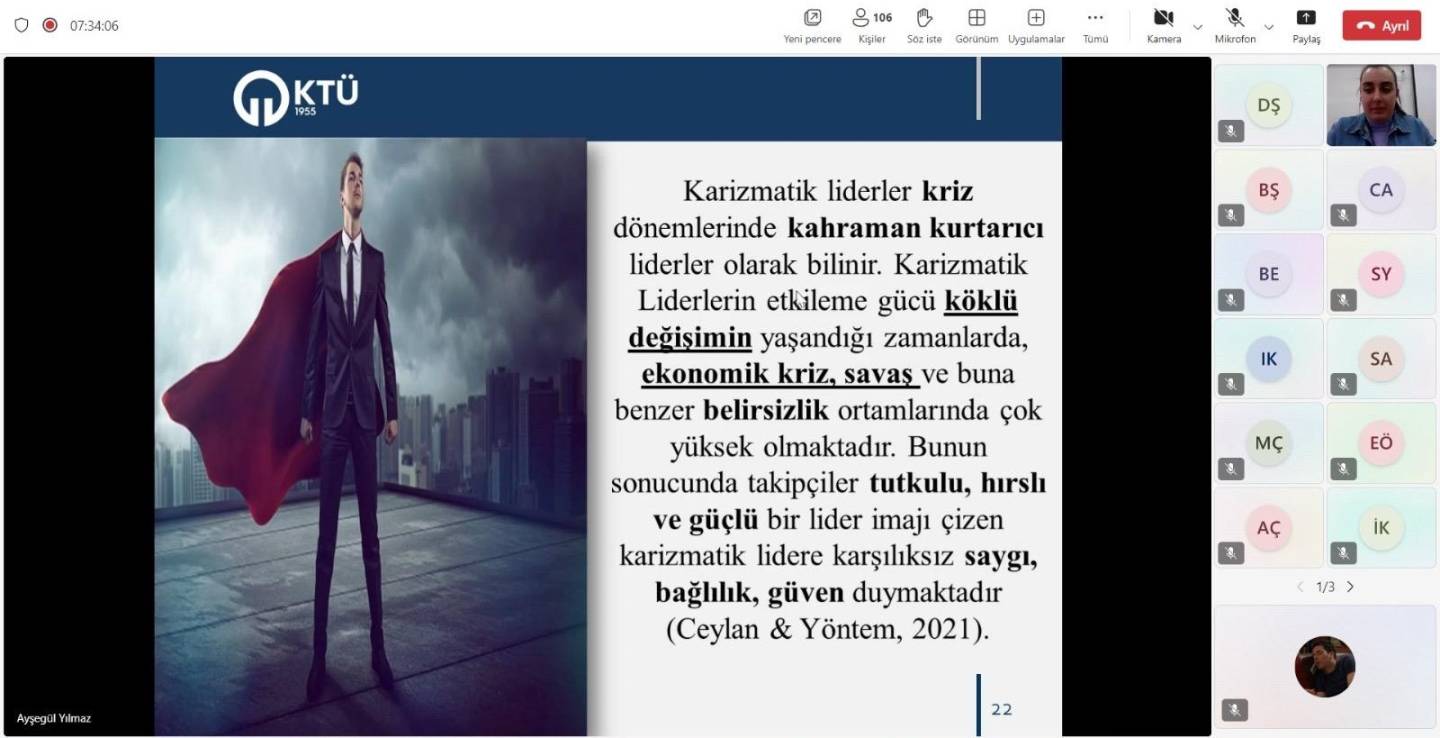This screenshot has height=738, width=1440.
Task: Open Uygulamalar apps panel
Action: pyautogui.click(x=1036, y=26)
